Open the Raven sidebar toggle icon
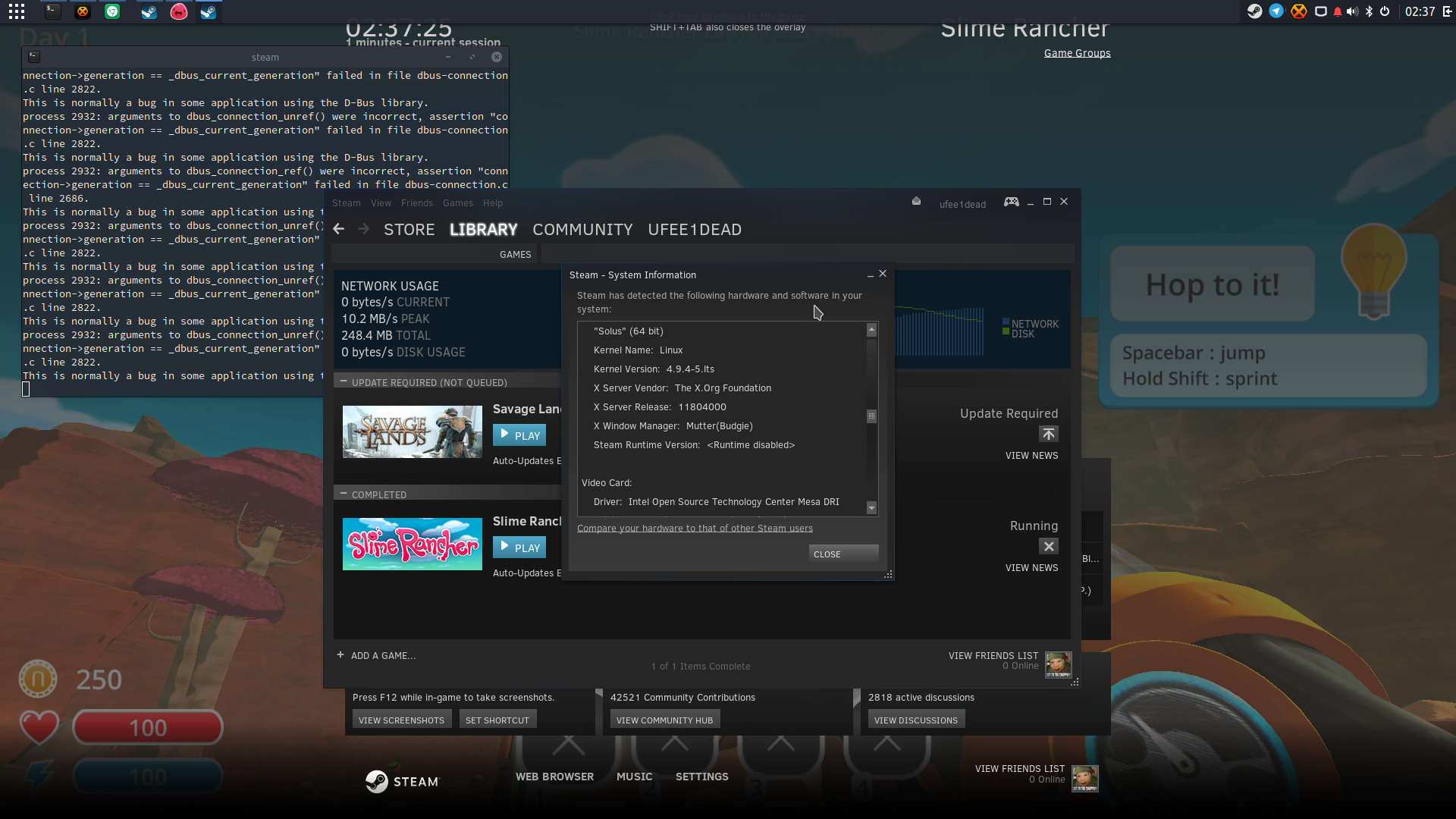 point(1447,11)
